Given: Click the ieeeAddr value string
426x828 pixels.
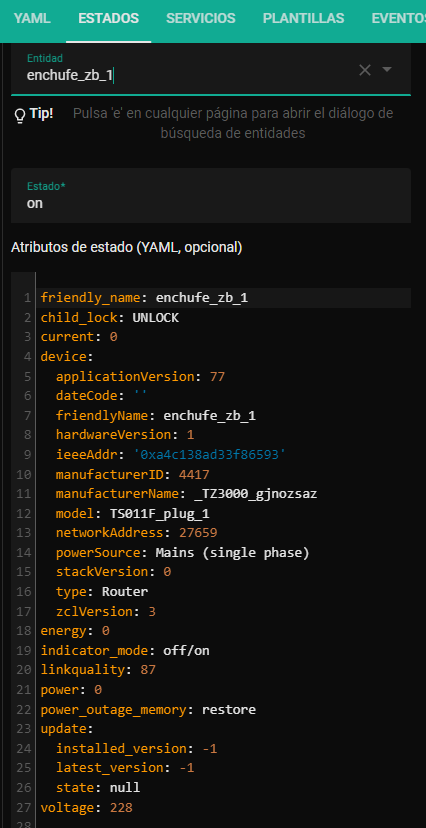Looking at the screenshot, I should point(210,455).
